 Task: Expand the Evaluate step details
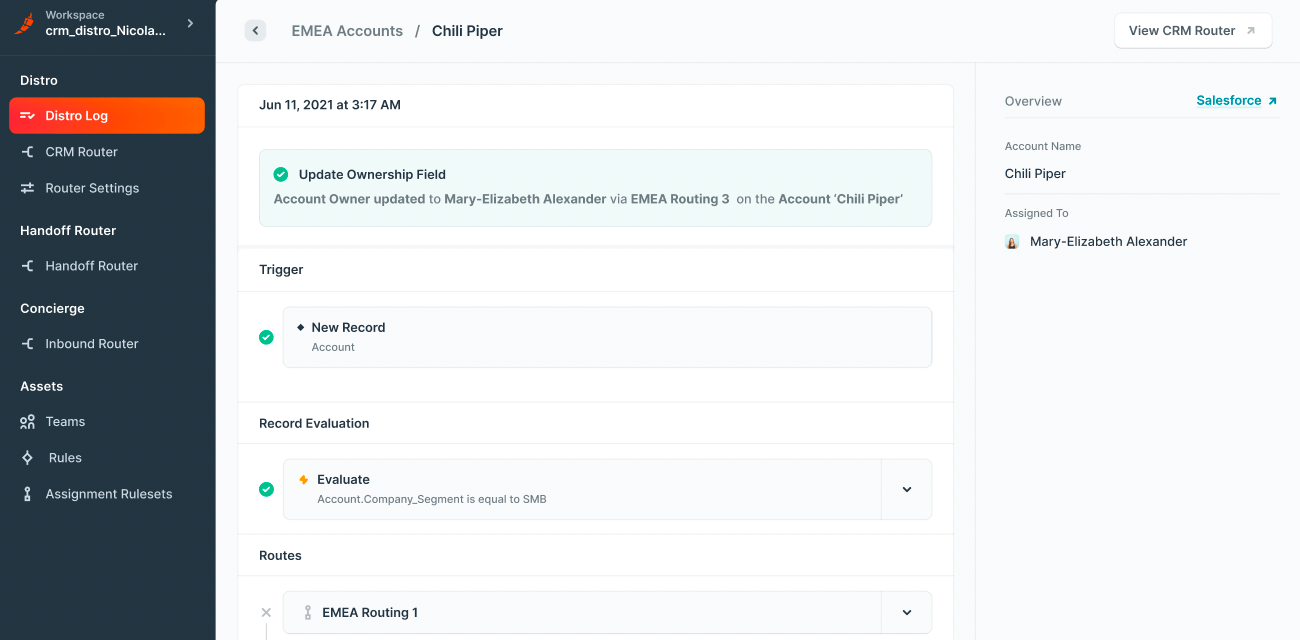click(x=907, y=489)
